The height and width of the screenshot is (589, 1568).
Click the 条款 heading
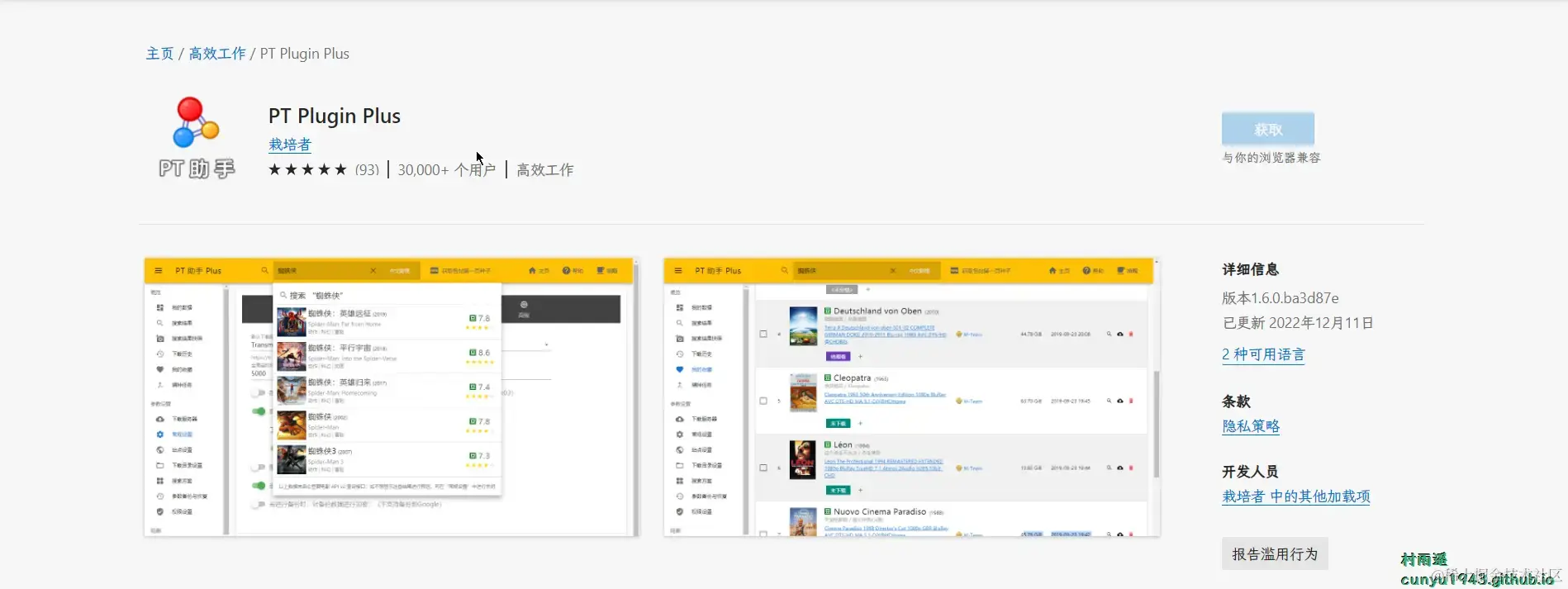coord(1237,401)
